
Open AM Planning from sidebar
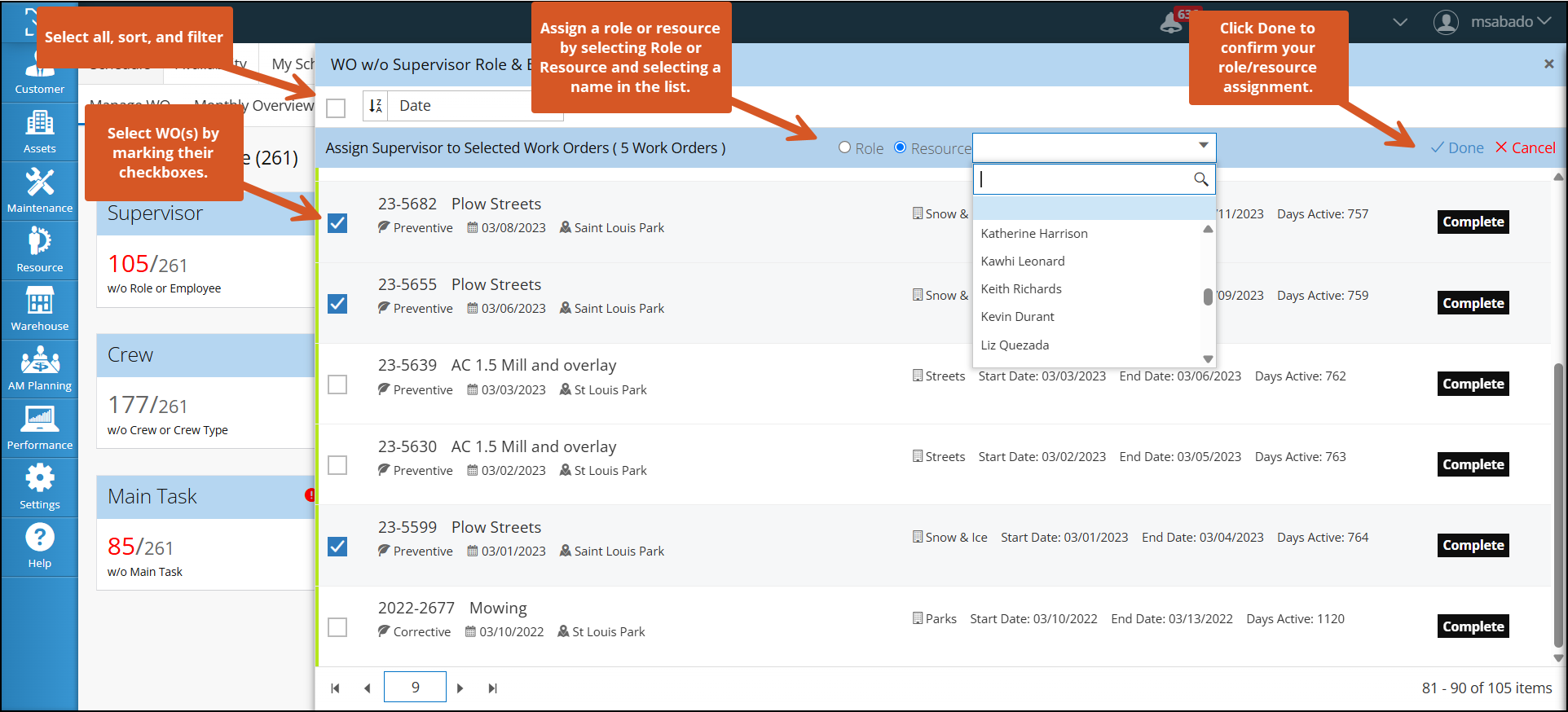(39, 368)
